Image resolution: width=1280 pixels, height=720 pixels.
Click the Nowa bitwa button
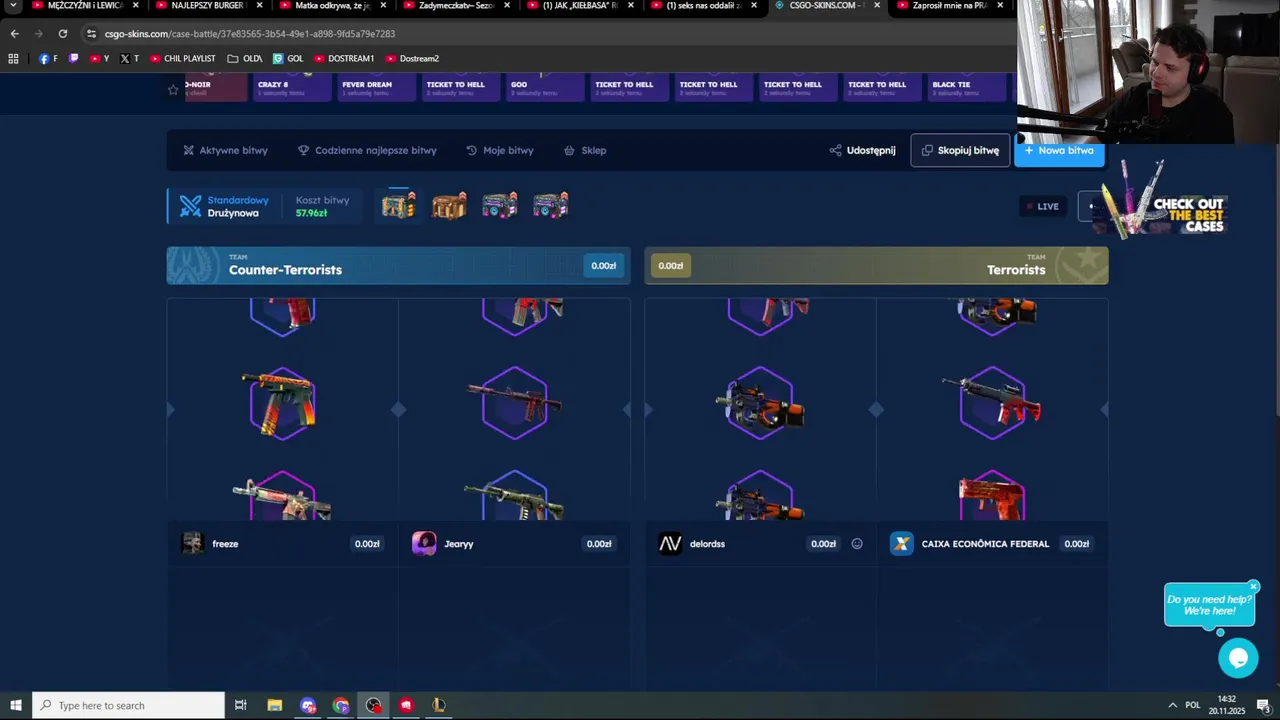point(1059,151)
